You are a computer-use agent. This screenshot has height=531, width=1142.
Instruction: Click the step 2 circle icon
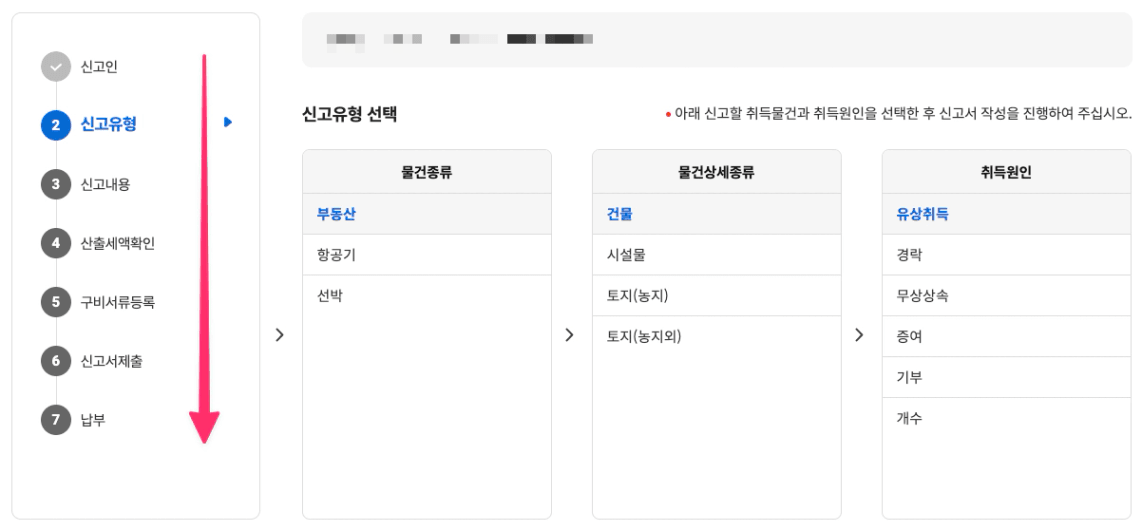[x=56, y=125]
